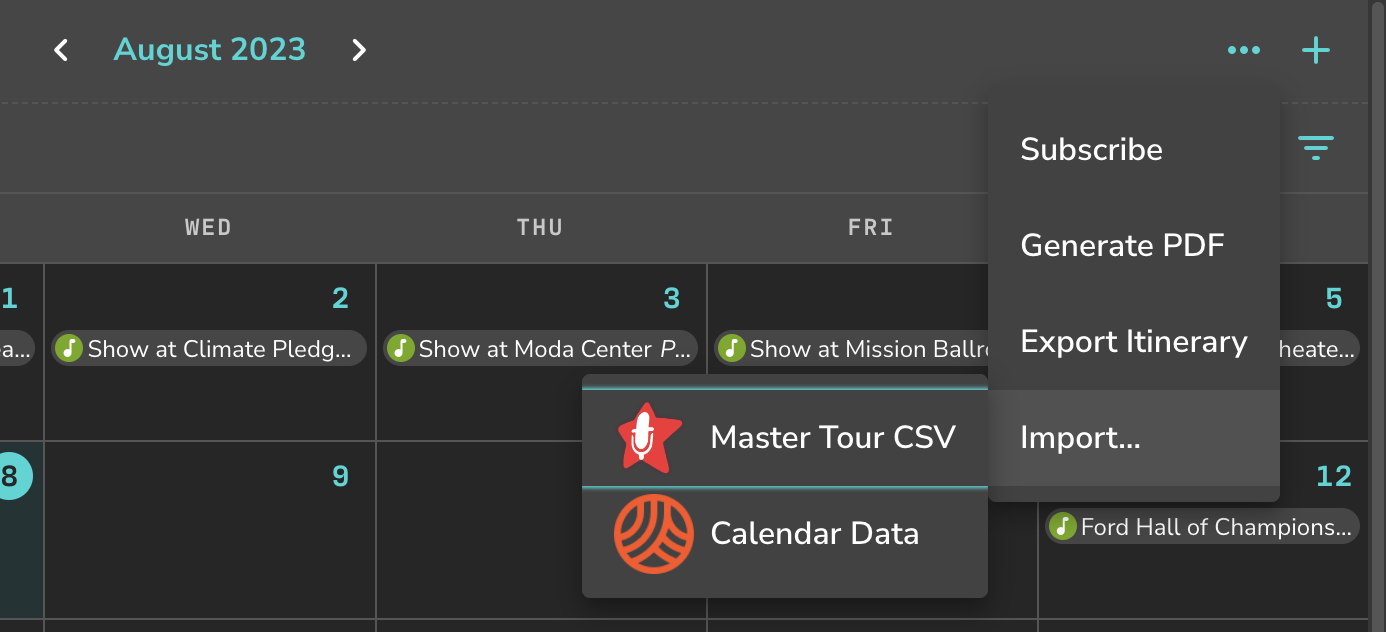The height and width of the screenshot is (632, 1386).
Task: Click music note icon on Ford Hall event
Action: coord(1063,527)
